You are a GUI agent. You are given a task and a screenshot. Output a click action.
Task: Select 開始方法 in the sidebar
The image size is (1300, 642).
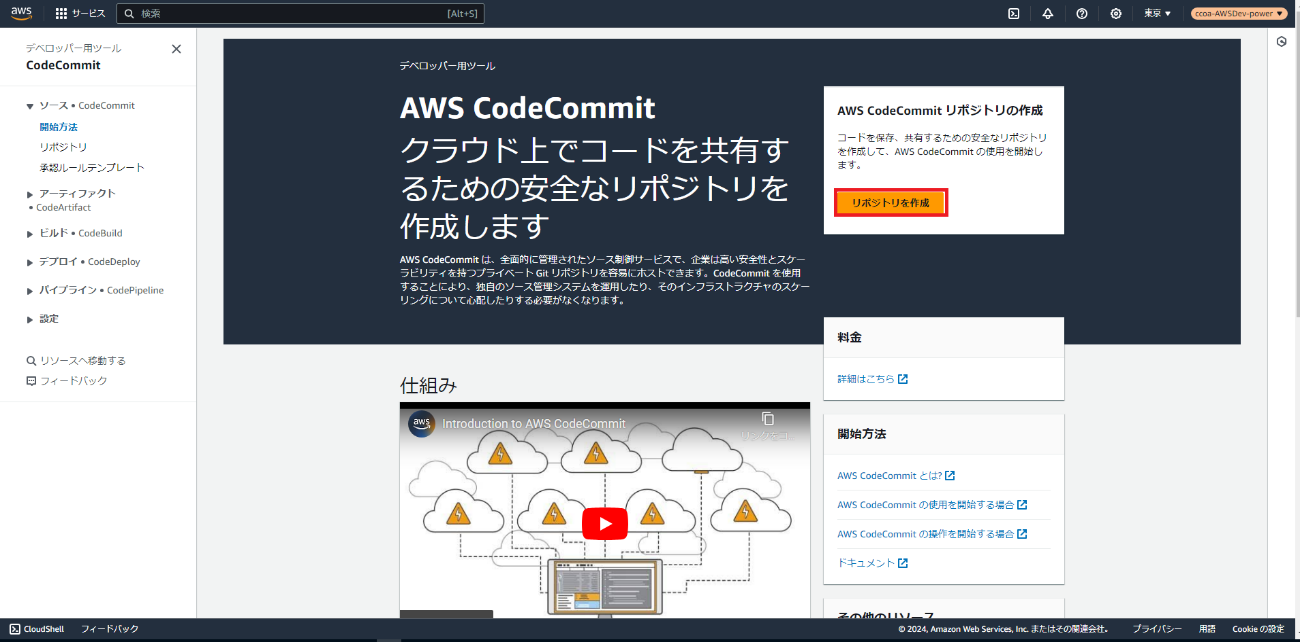(58, 127)
